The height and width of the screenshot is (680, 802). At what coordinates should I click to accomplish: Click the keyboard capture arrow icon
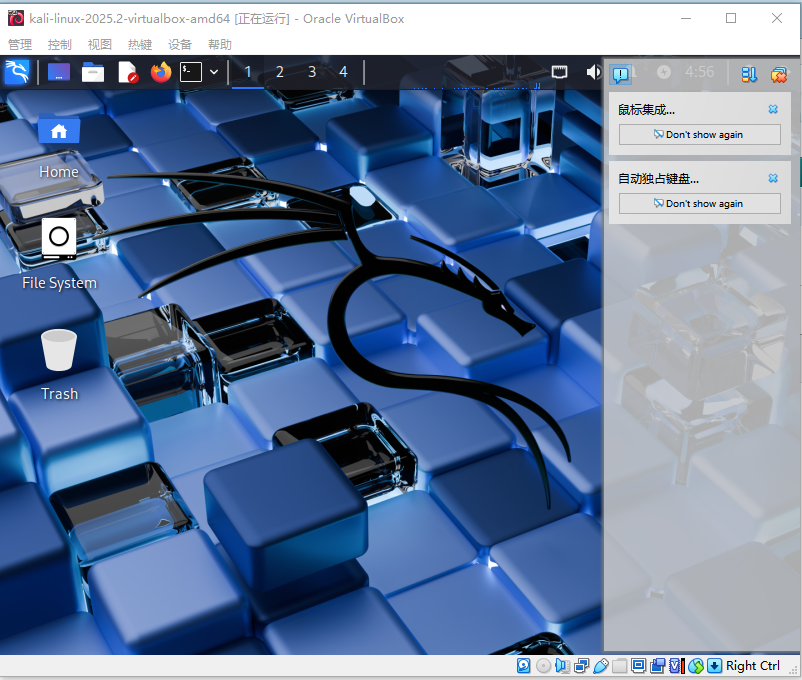pyautogui.click(x=715, y=666)
